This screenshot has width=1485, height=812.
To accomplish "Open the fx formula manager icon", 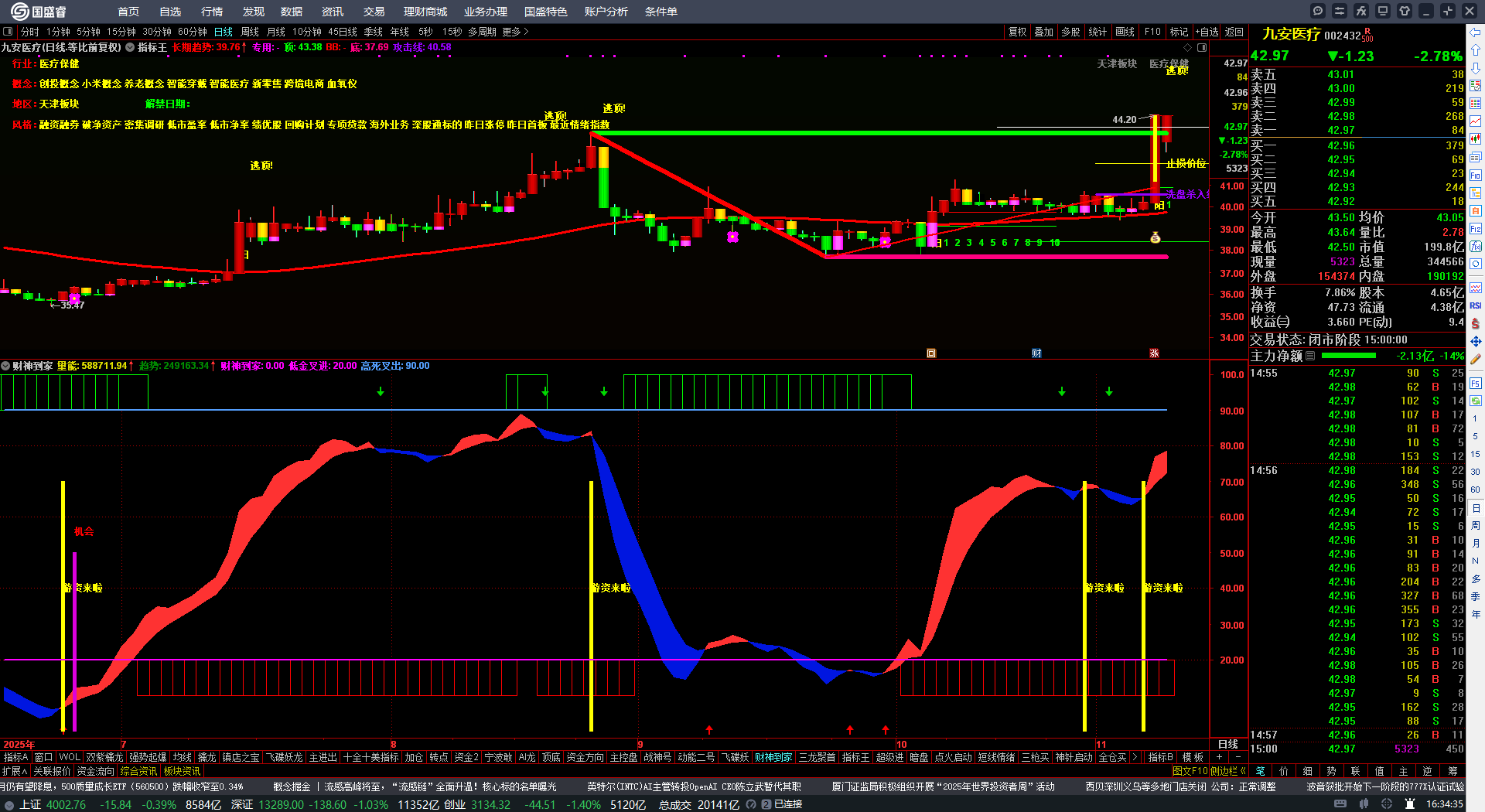I will coord(1361,11).
